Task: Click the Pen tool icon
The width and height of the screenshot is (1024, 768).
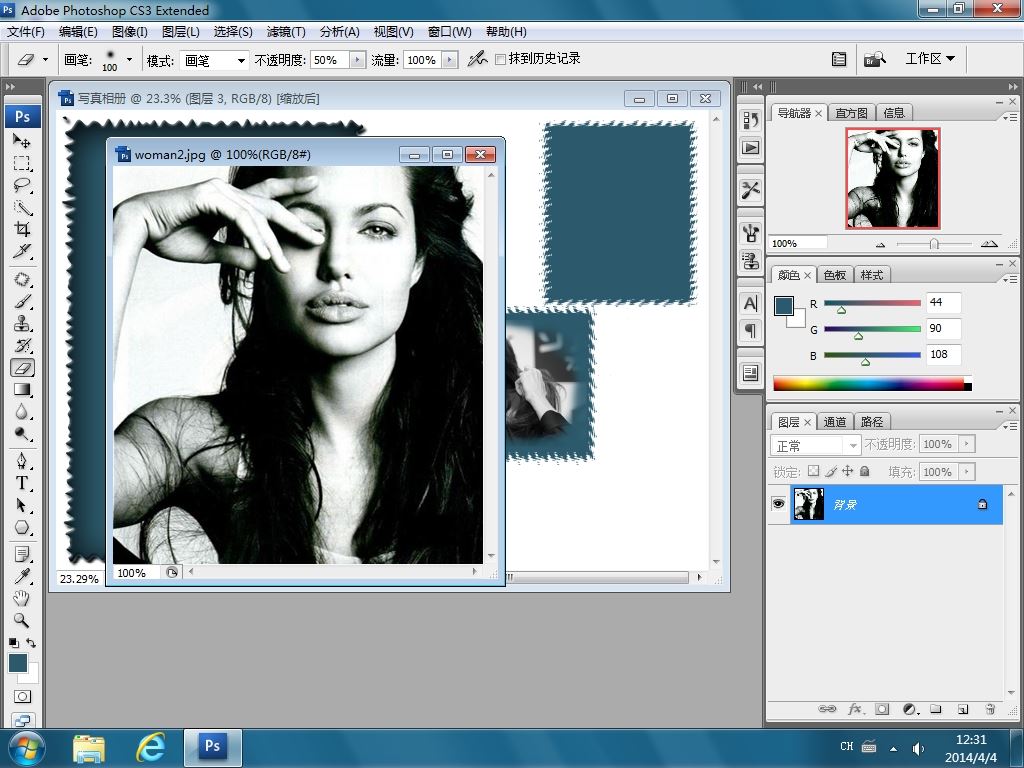Action: pyautogui.click(x=22, y=461)
